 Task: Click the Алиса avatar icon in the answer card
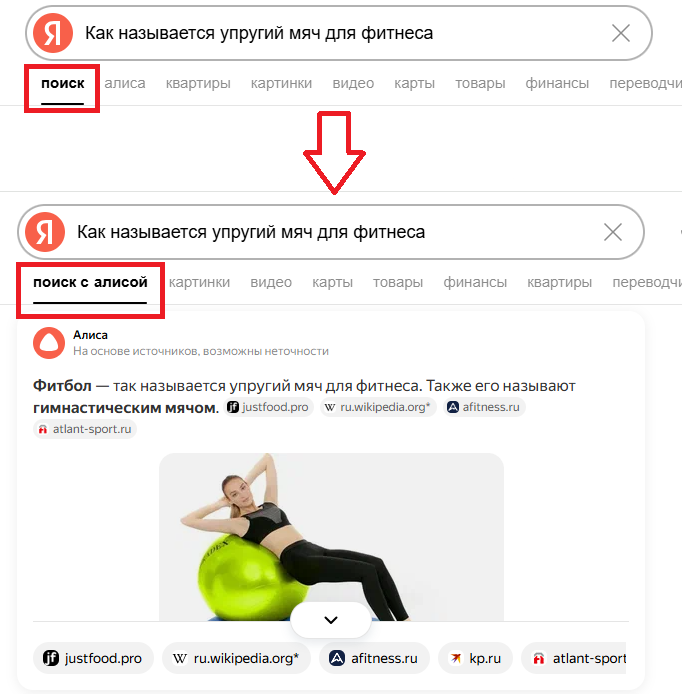point(49,343)
